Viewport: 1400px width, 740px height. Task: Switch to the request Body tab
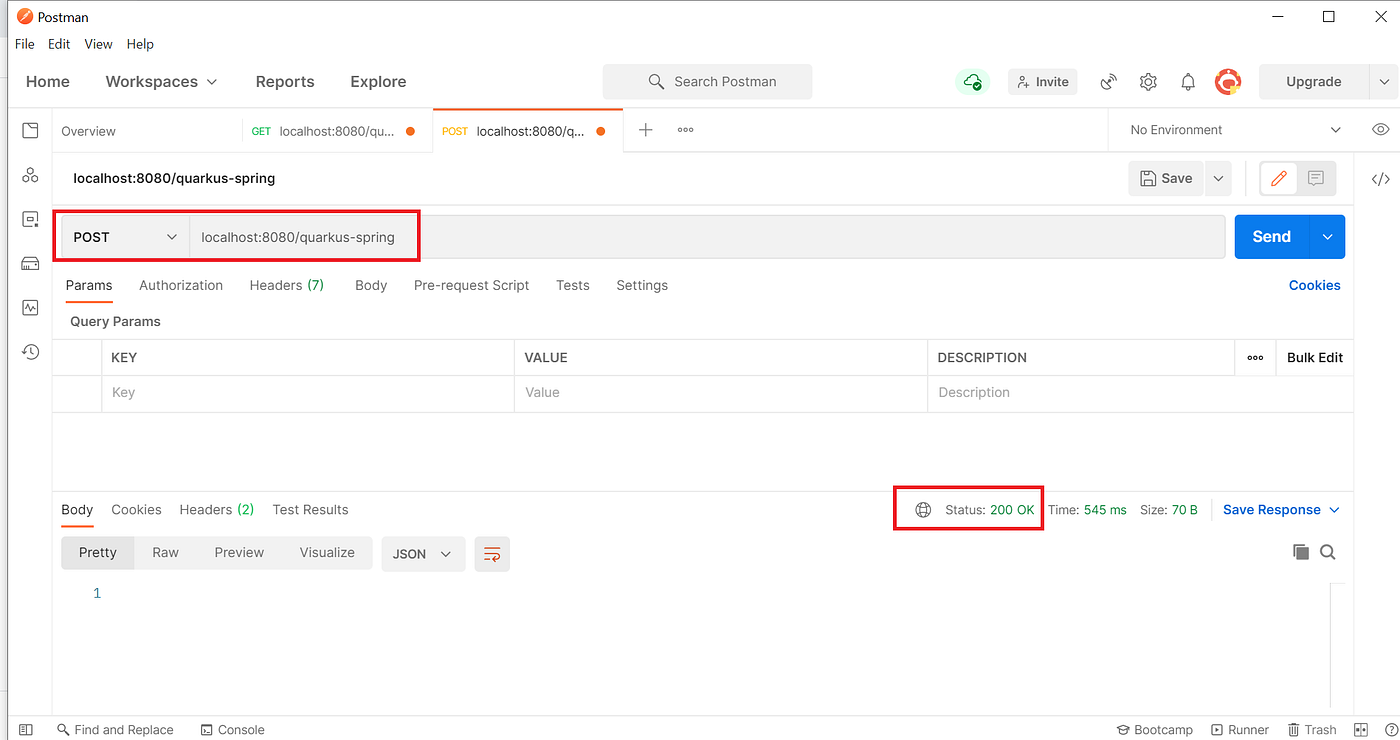point(371,285)
